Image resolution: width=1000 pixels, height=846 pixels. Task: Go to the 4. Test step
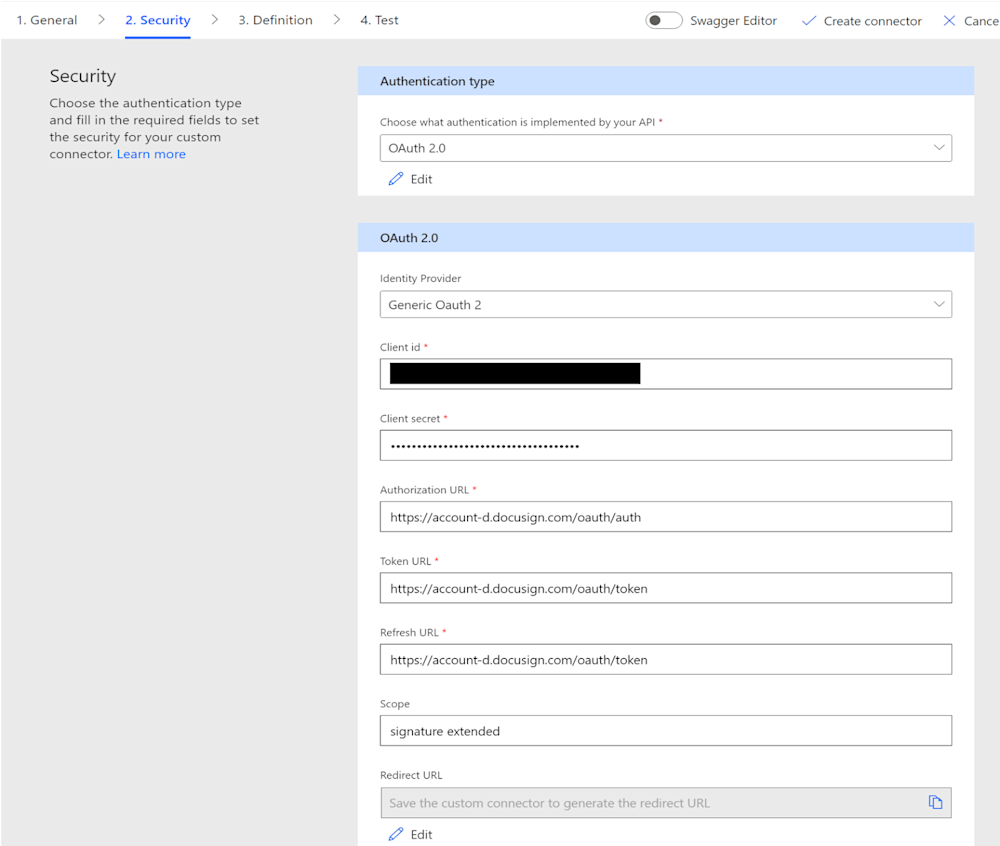379,19
